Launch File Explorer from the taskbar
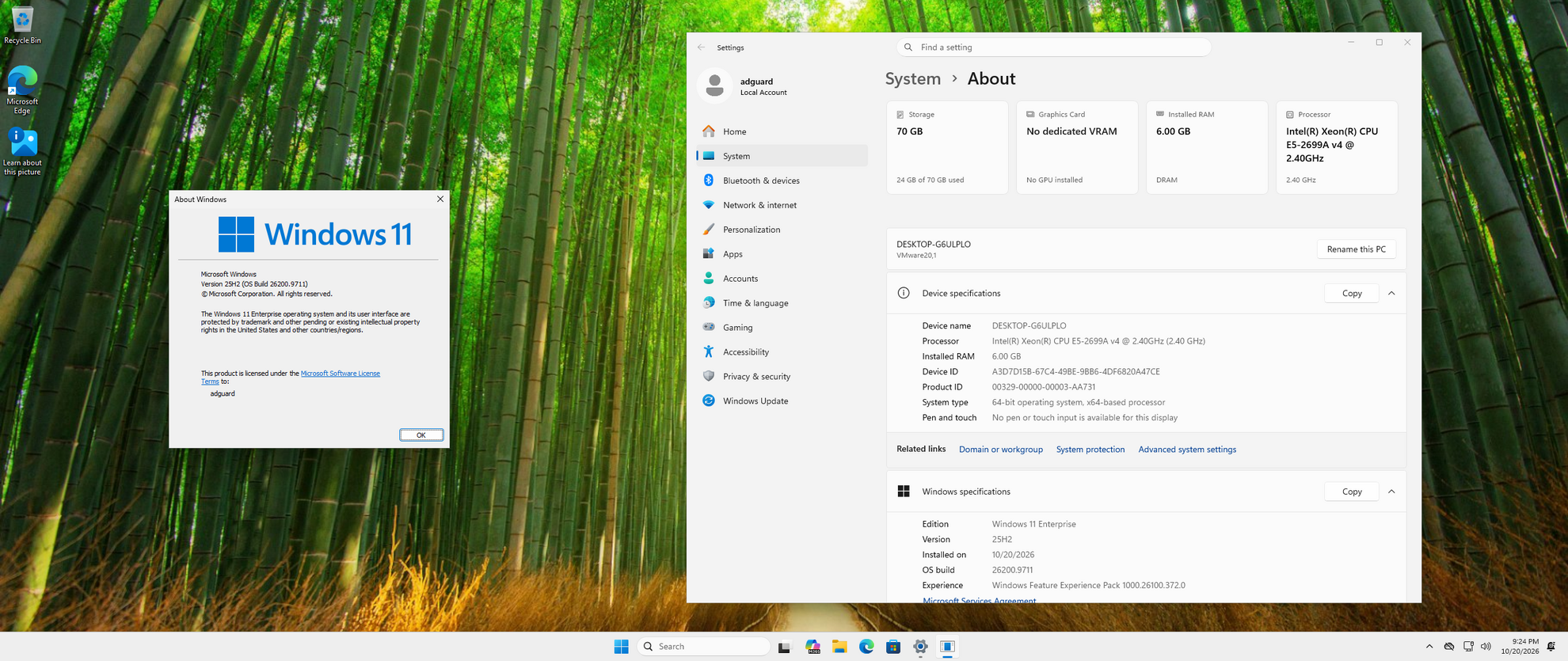The width and height of the screenshot is (1568, 661). pyautogui.click(x=839, y=647)
